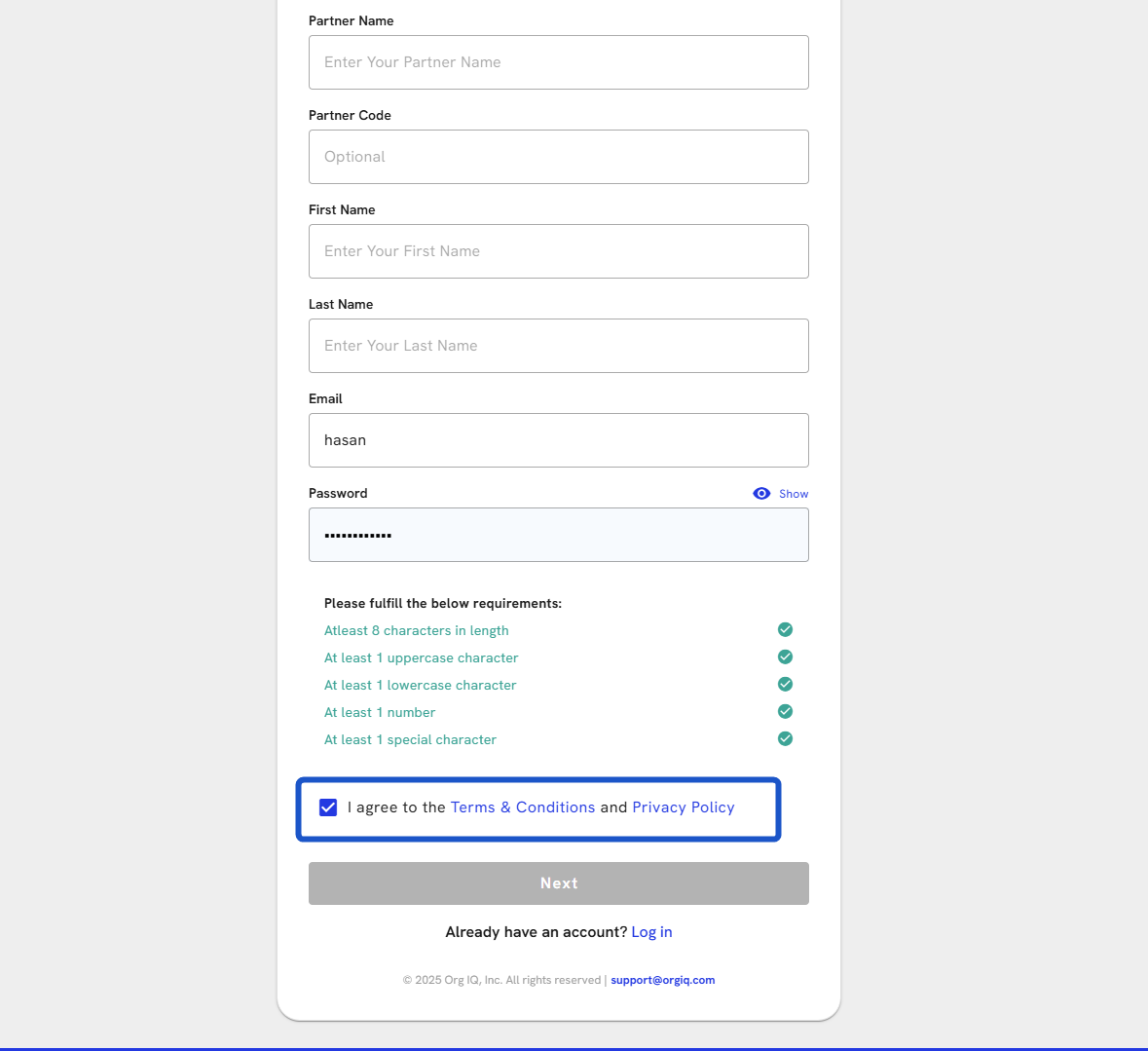Click the eye icon above password field

tap(761, 494)
